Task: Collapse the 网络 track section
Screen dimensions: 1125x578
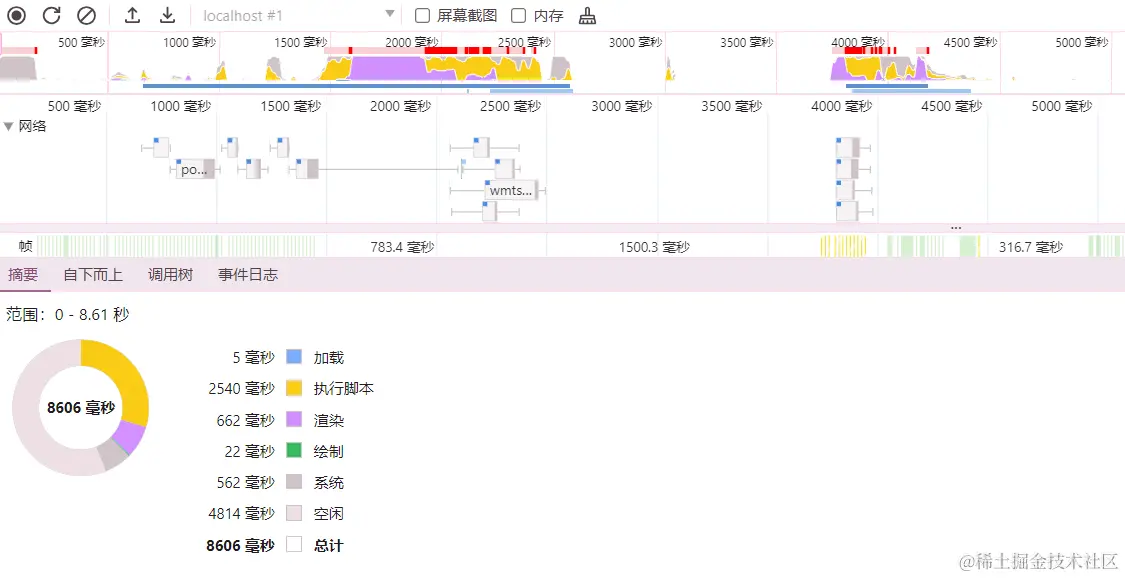Action: 9,127
